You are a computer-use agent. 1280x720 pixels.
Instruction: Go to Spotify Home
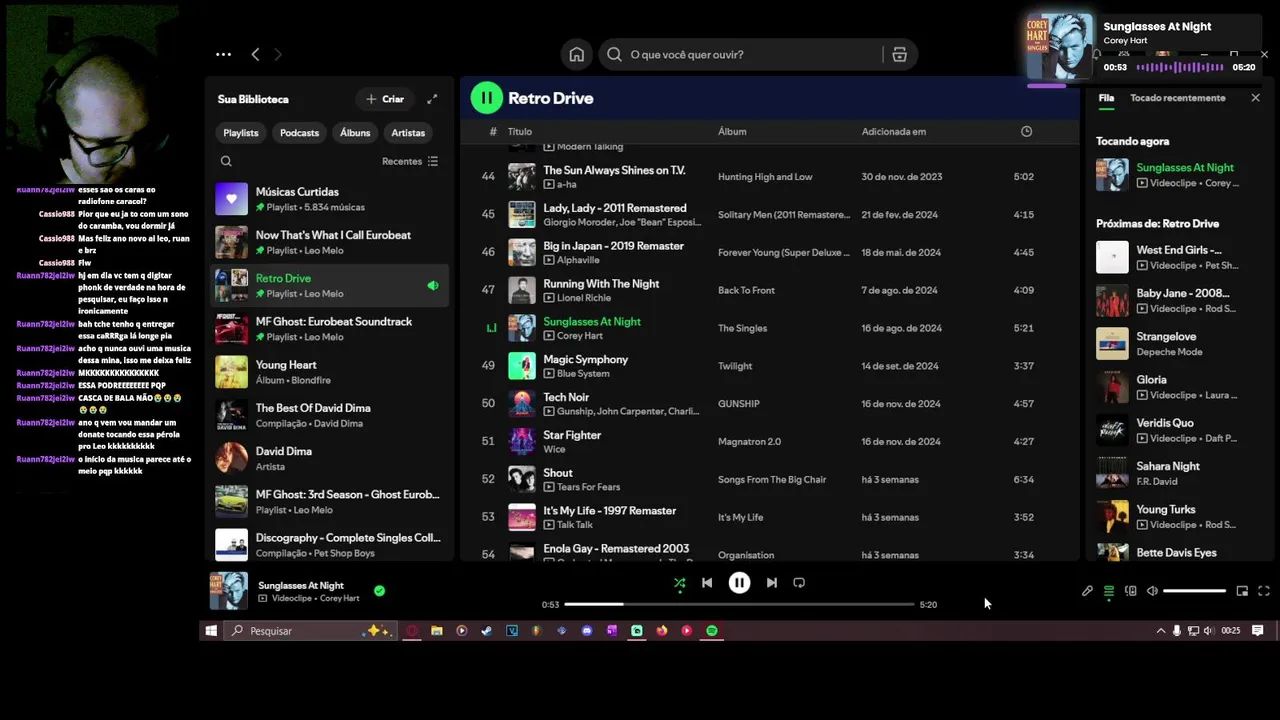pyautogui.click(x=577, y=55)
